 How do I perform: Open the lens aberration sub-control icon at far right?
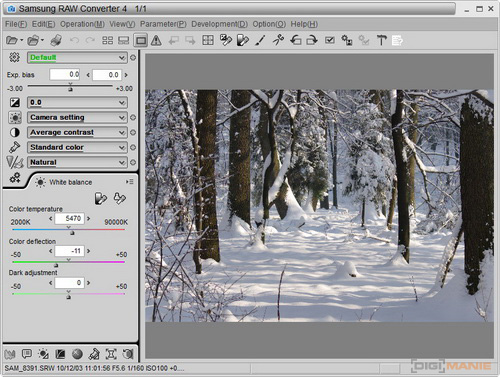click(128, 354)
